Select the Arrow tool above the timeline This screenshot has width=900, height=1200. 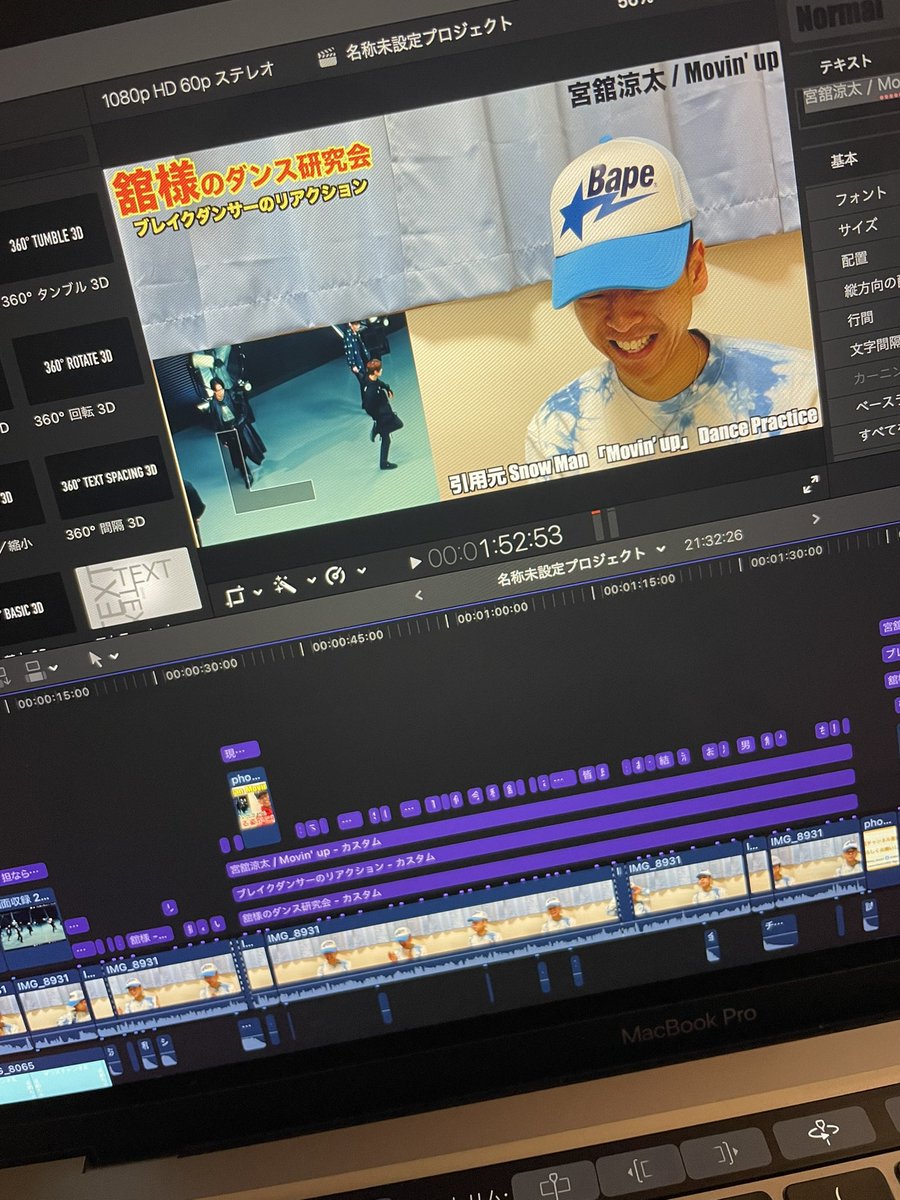pyautogui.click(x=95, y=657)
